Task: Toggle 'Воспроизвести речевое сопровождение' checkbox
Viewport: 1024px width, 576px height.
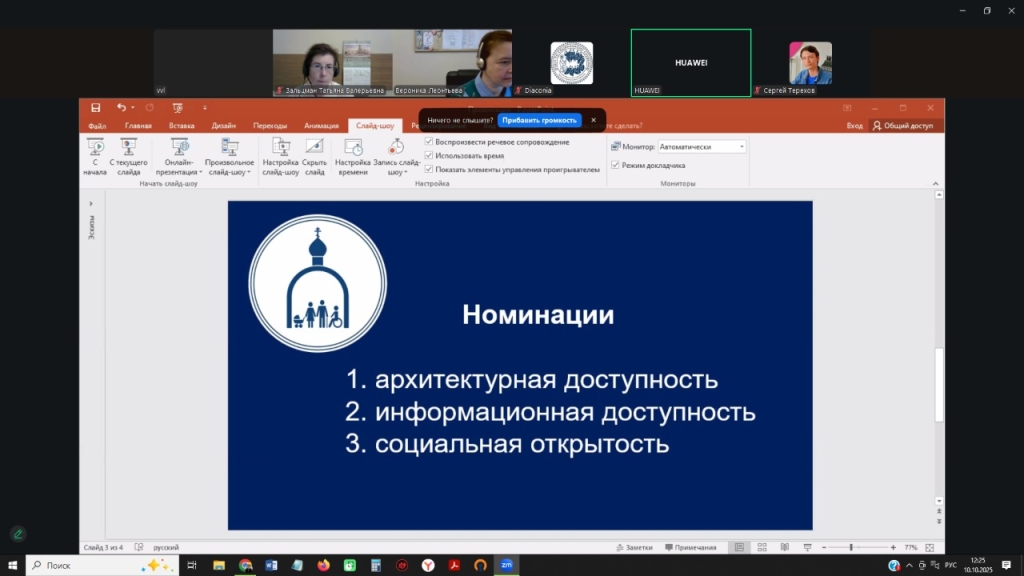Action: coord(429,142)
